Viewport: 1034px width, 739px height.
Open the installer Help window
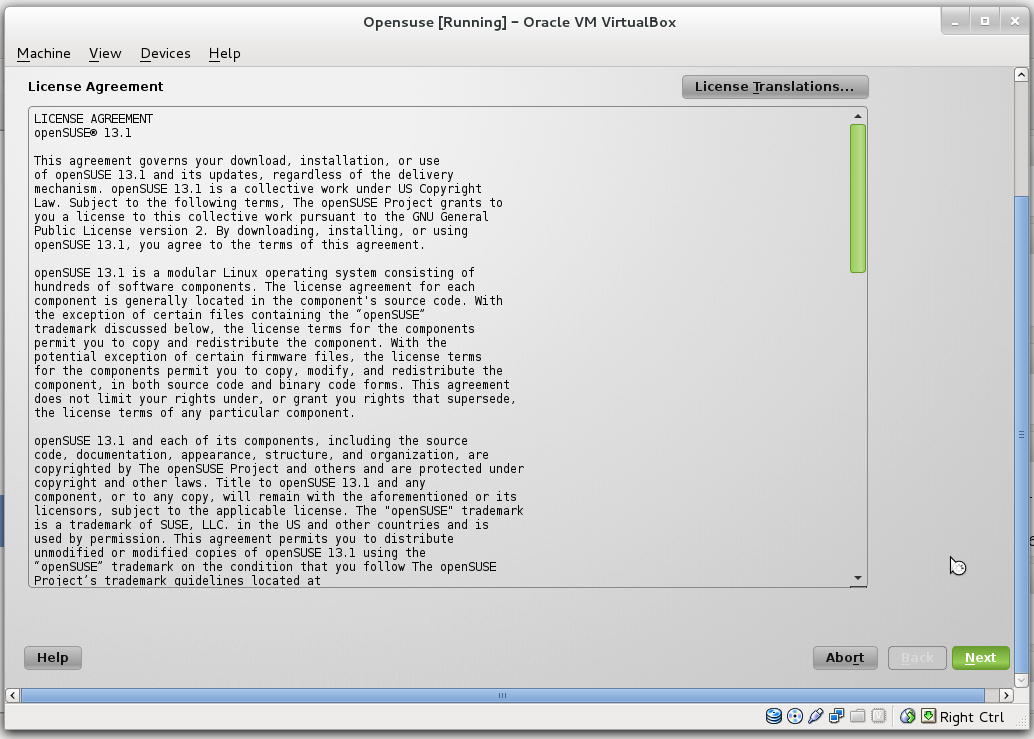[x=52, y=657]
